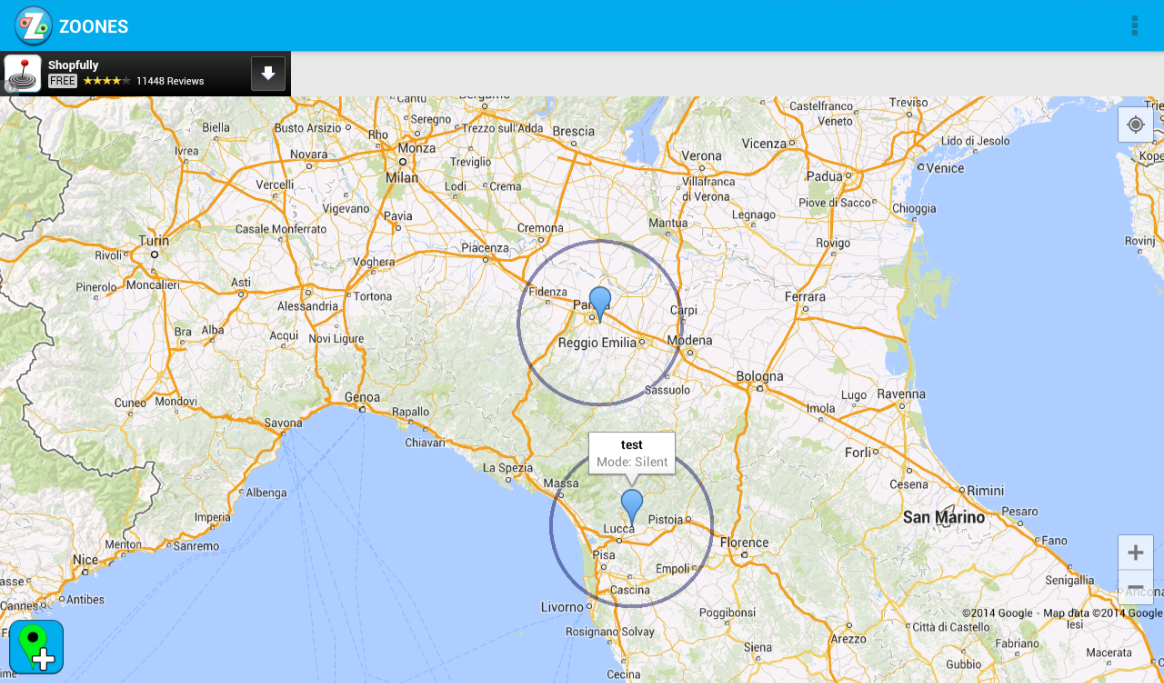Tap the 'Arezzo' city label
1164x683 pixels.
[x=849, y=638]
